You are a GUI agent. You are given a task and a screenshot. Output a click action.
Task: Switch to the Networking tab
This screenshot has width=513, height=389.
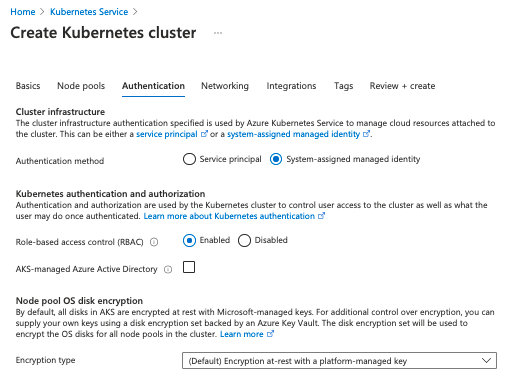(225, 86)
